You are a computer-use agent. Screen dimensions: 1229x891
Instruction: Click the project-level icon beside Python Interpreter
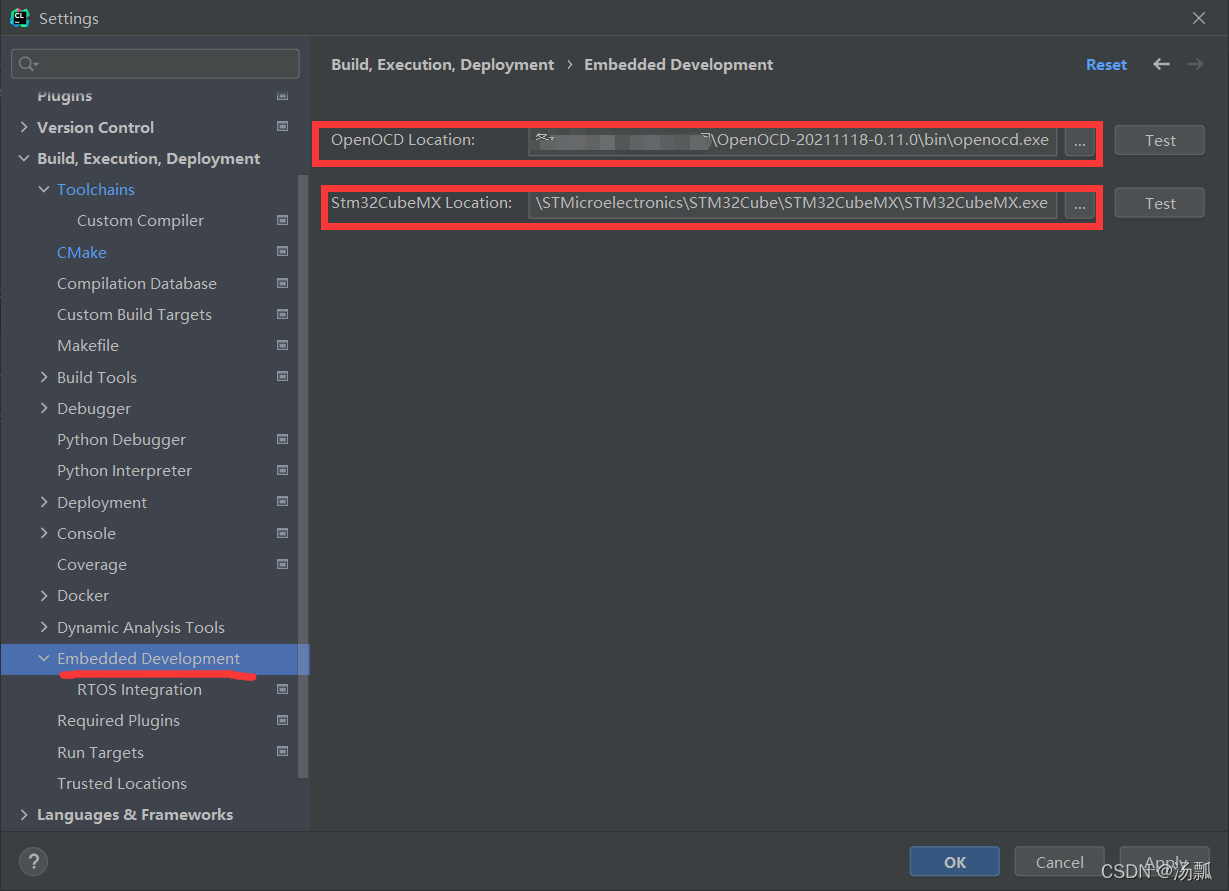(282, 470)
